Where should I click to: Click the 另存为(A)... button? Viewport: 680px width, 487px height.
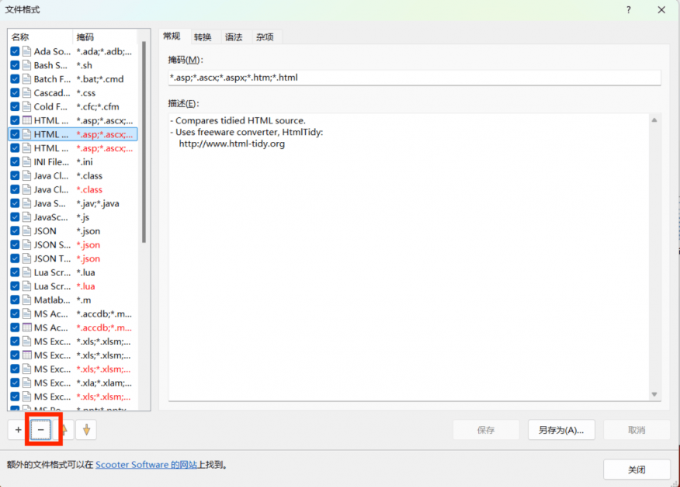click(561, 430)
